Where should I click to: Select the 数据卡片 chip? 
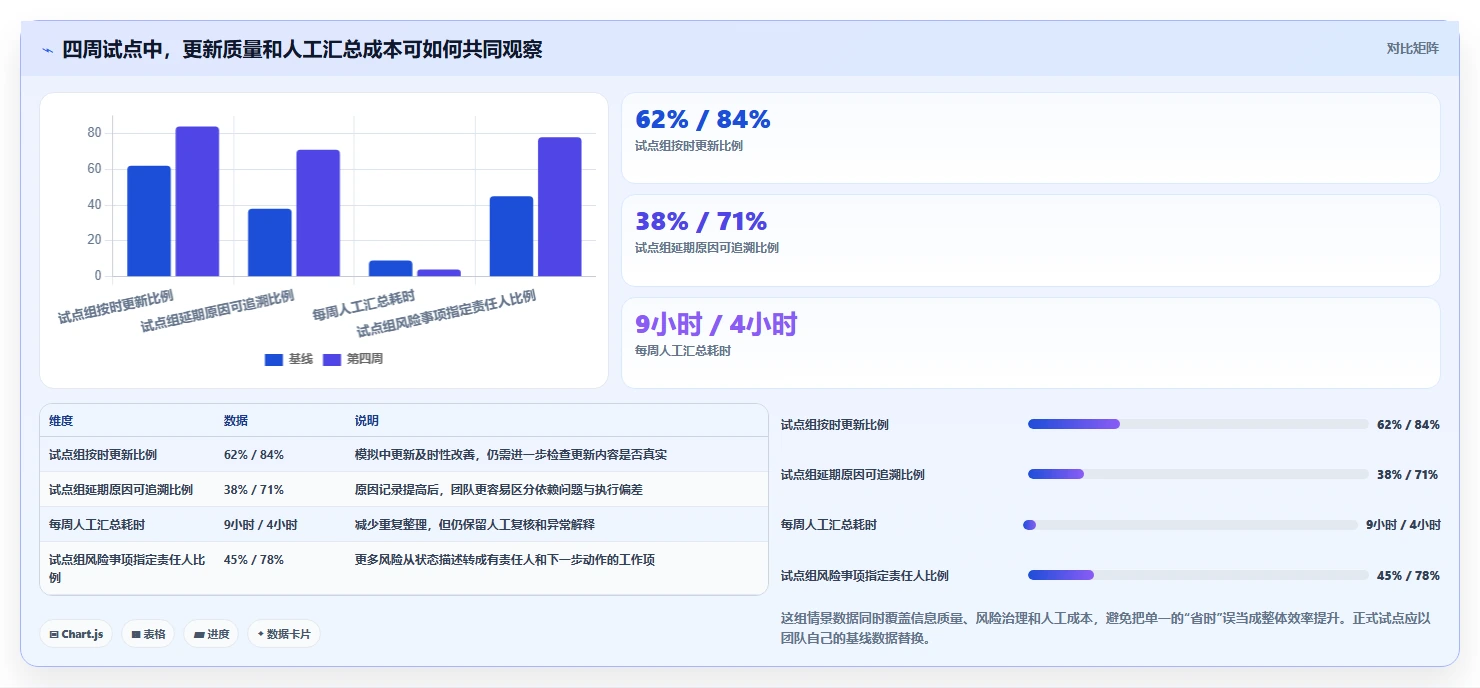pyautogui.click(x=284, y=634)
